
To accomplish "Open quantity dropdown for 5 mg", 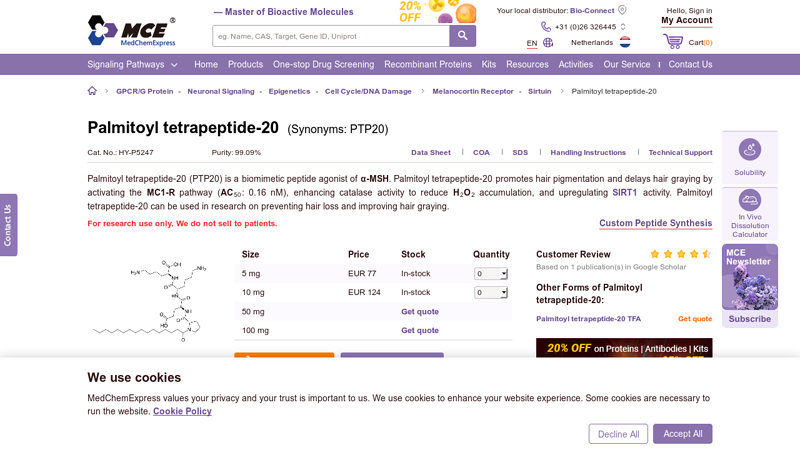I will click(x=490, y=274).
